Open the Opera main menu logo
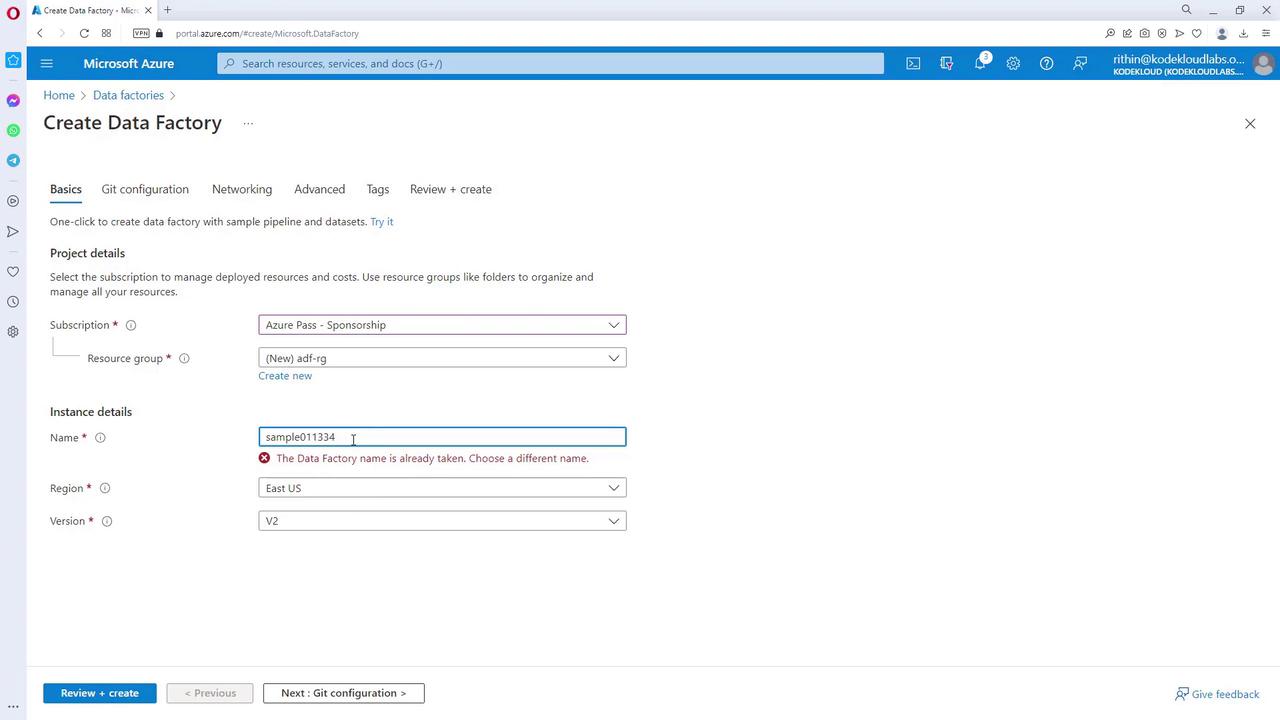 point(13,13)
